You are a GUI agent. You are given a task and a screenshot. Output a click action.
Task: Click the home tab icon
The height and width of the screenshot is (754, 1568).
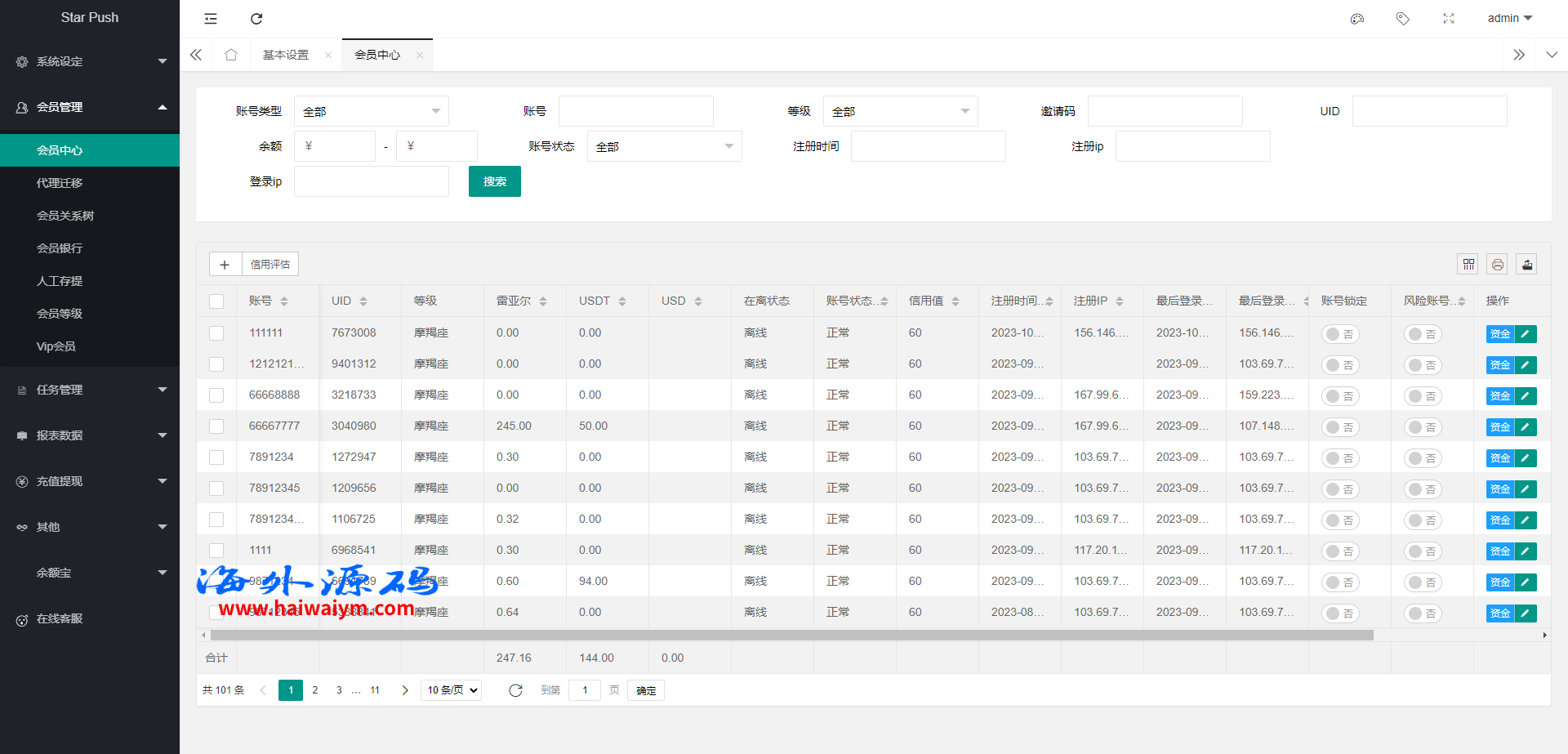[231, 55]
